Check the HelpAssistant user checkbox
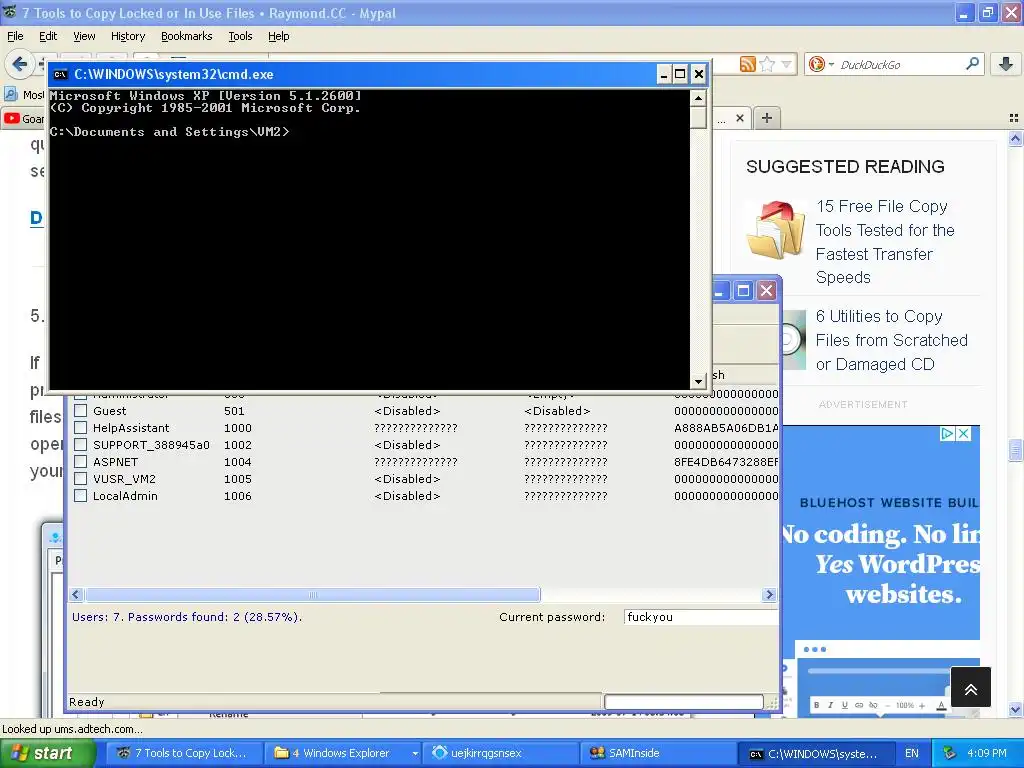1024x768 pixels. [80, 428]
